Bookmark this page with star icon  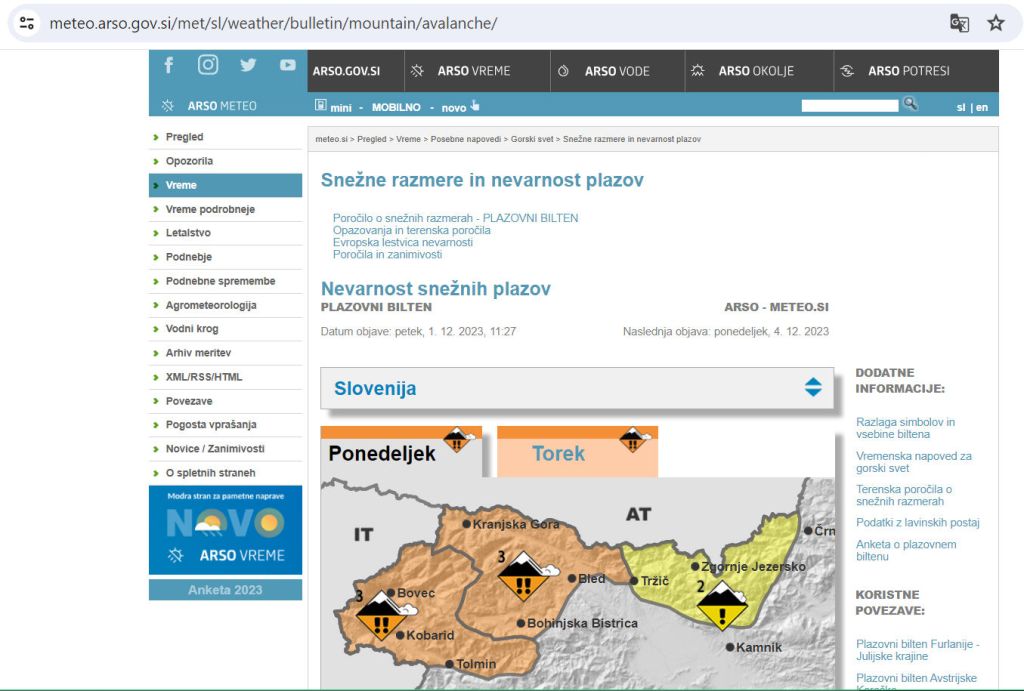(996, 23)
